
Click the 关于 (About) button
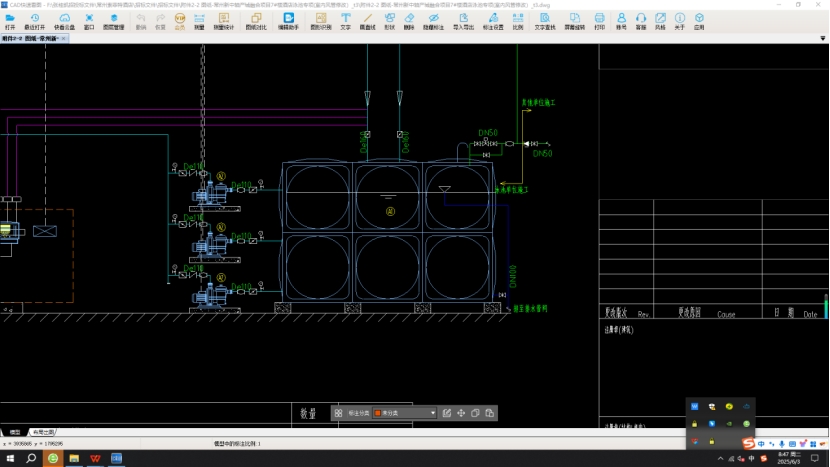(679, 21)
